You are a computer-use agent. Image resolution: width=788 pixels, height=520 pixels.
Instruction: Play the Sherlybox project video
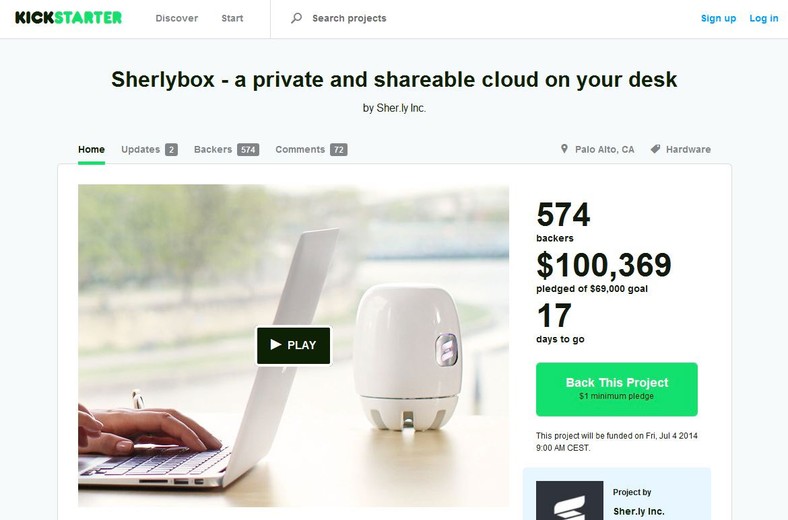[294, 345]
